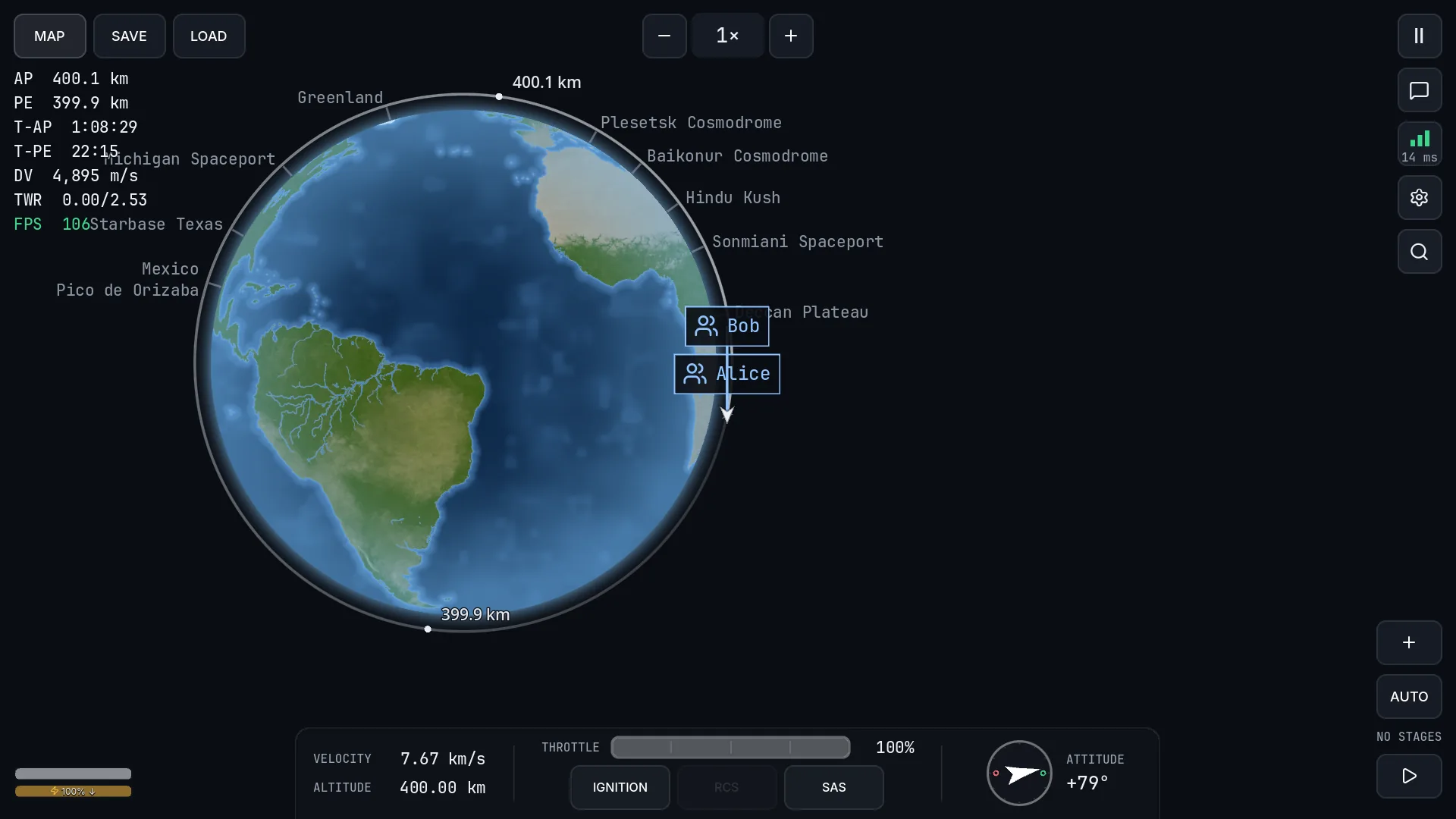Toggle engine IGNITION
The height and width of the screenshot is (819, 1456).
(x=620, y=787)
